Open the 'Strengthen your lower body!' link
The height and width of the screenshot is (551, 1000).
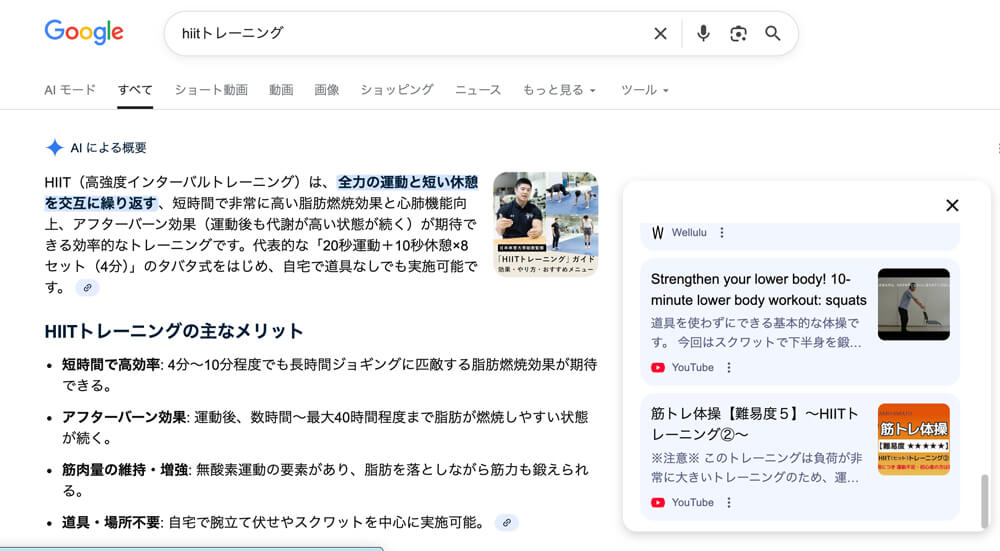(x=758, y=290)
